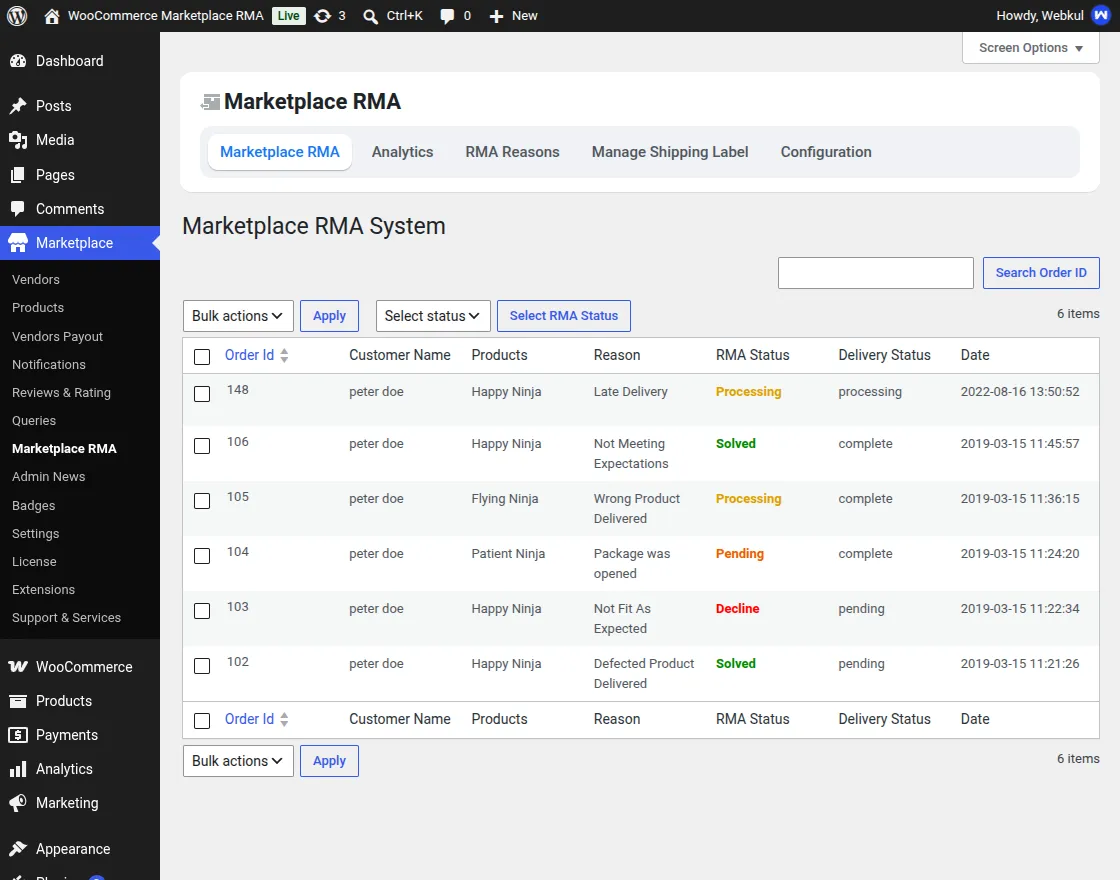
Task: Click the Media library icon
Action: click(x=18, y=140)
